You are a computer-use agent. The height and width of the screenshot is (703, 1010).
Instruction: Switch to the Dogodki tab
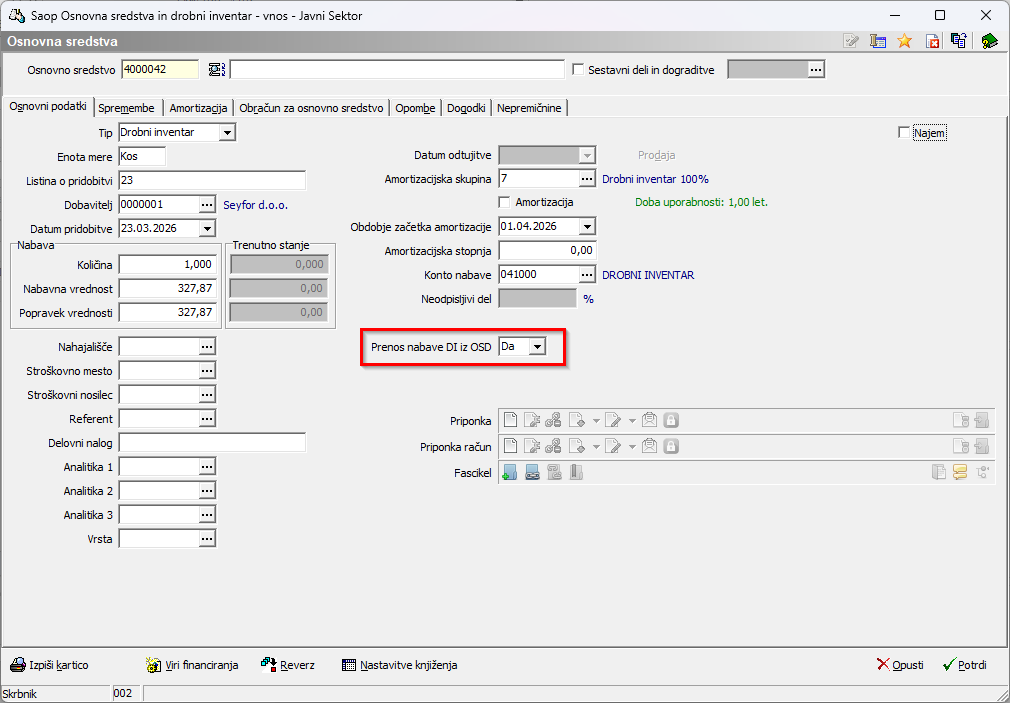coord(466,108)
